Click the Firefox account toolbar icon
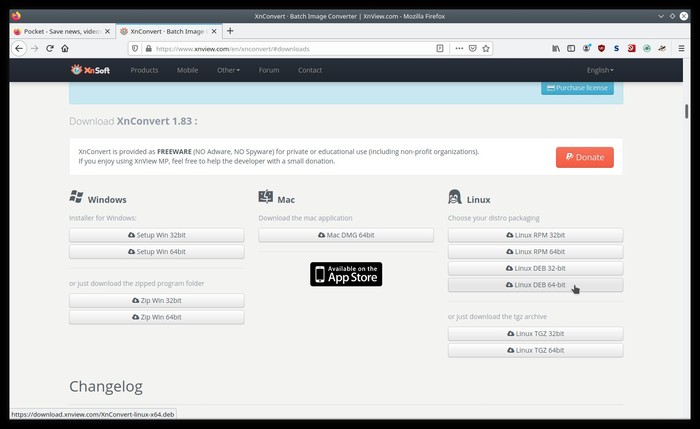The image size is (700, 429). [x=586, y=48]
